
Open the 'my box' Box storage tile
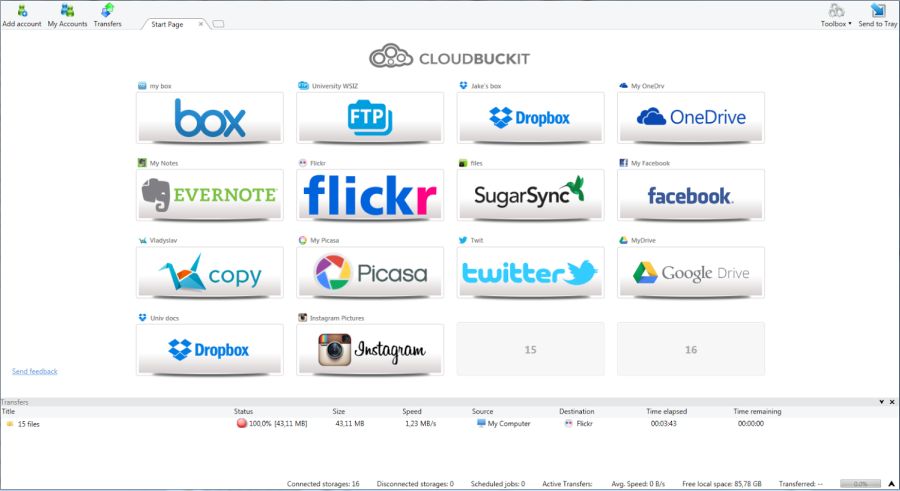click(x=210, y=118)
